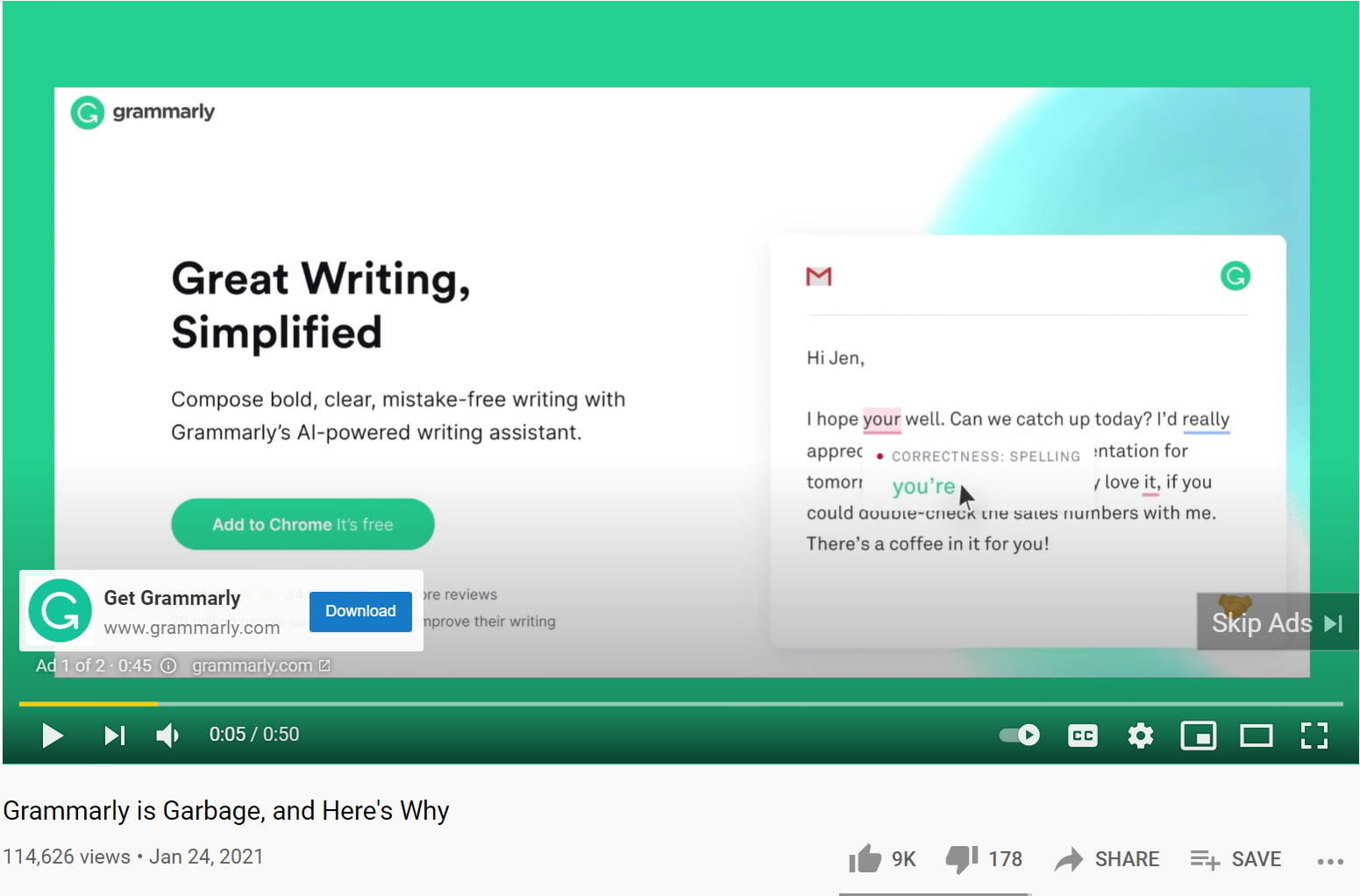Play the video
This screenshot has height=896, width=1360.
[53, 735]
